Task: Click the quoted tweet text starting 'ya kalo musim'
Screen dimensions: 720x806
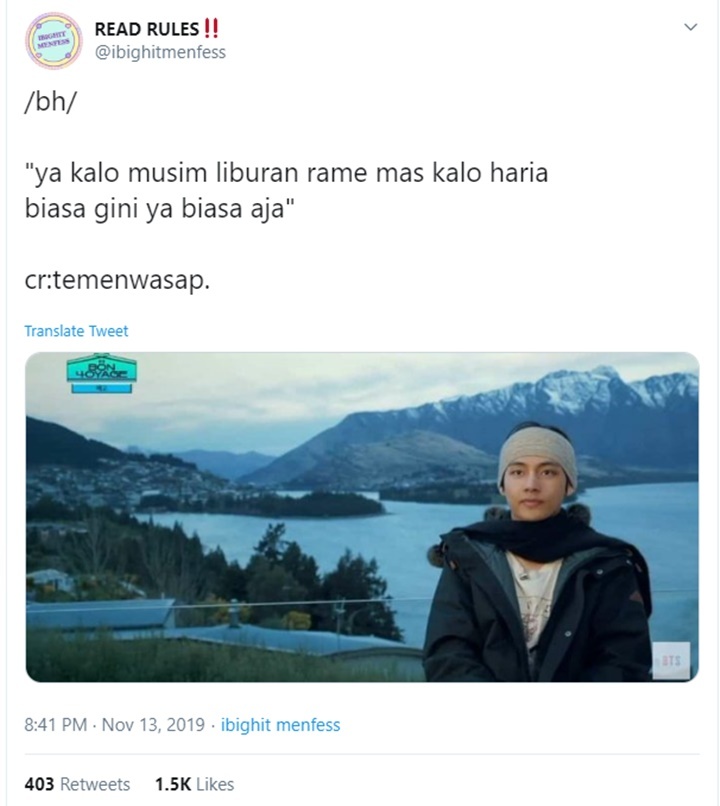Action: pyautogui.click(x=286, y=191)
